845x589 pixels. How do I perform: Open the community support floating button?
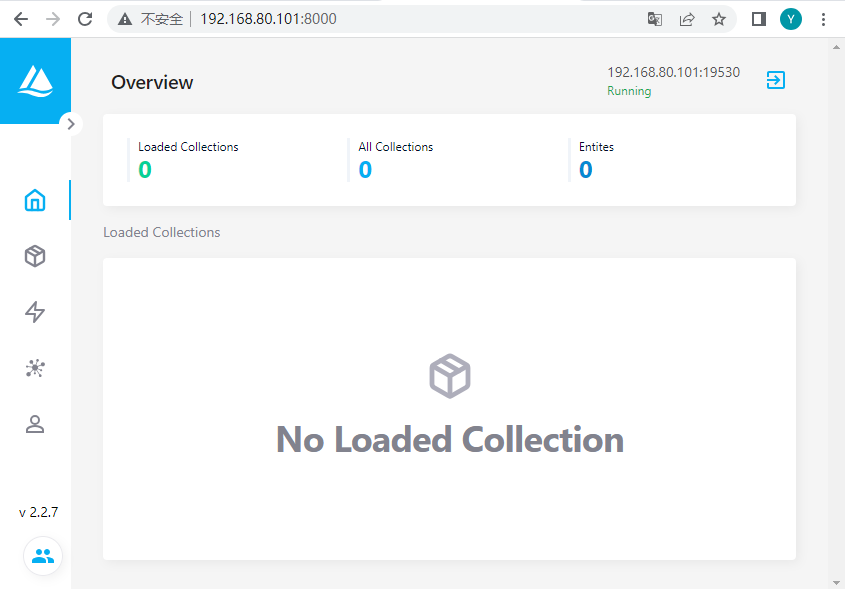[42, 556]
